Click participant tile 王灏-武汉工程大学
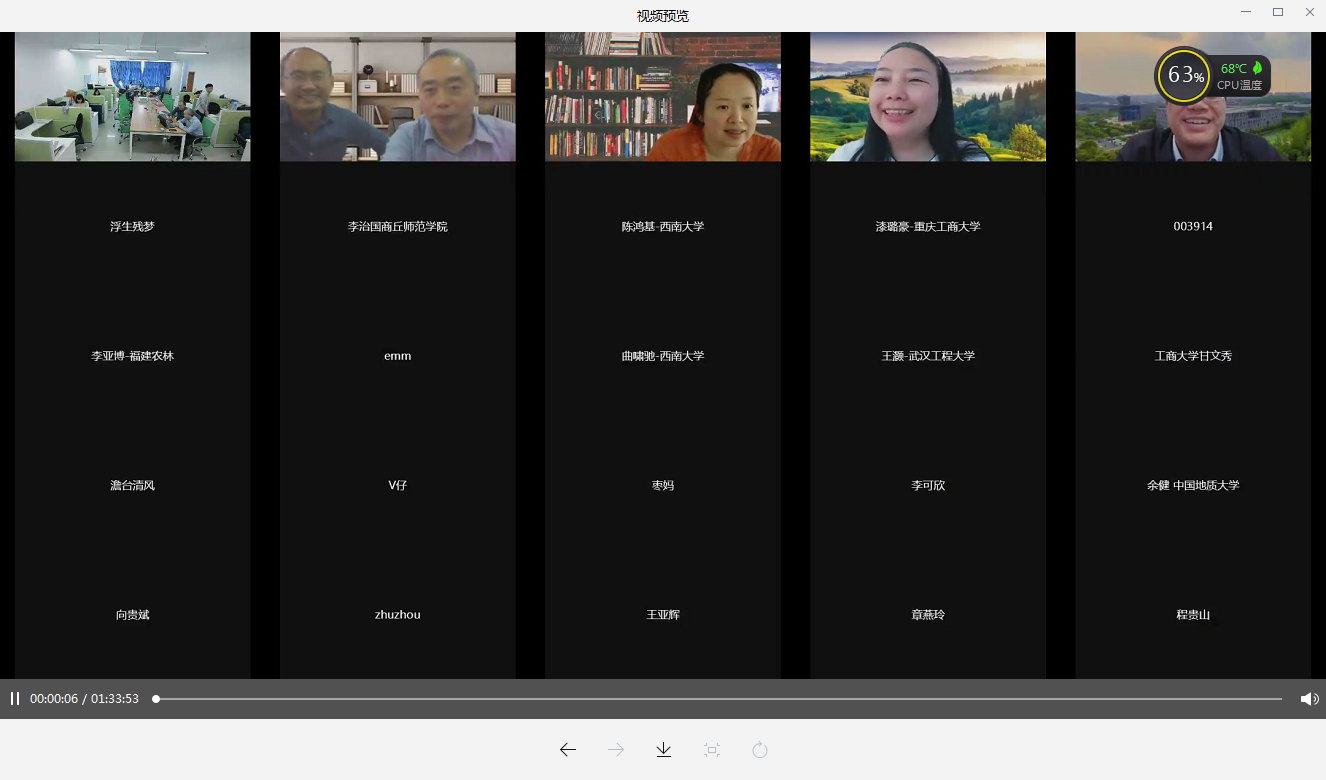 pos(927,356)
